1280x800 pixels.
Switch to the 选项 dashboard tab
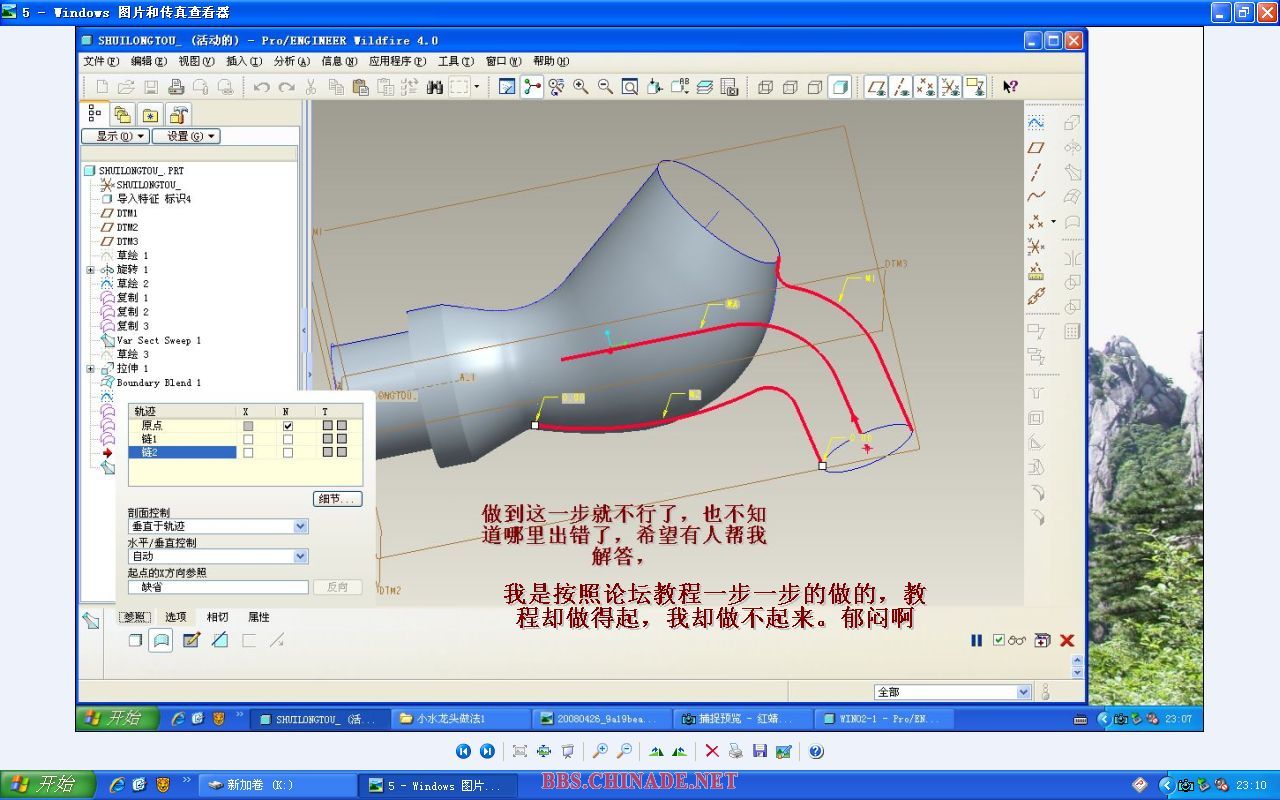175,617
